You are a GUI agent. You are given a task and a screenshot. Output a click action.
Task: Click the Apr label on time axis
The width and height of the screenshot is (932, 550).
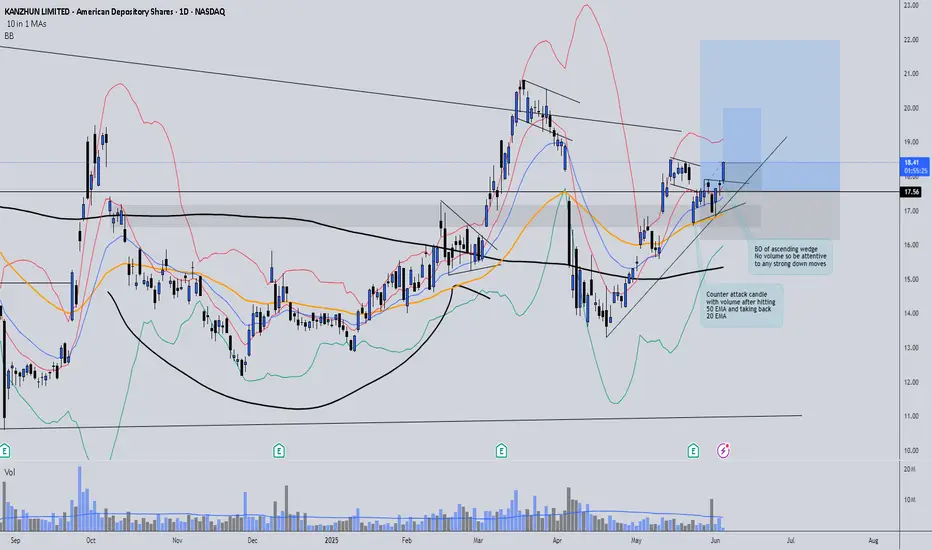point(557,540)
